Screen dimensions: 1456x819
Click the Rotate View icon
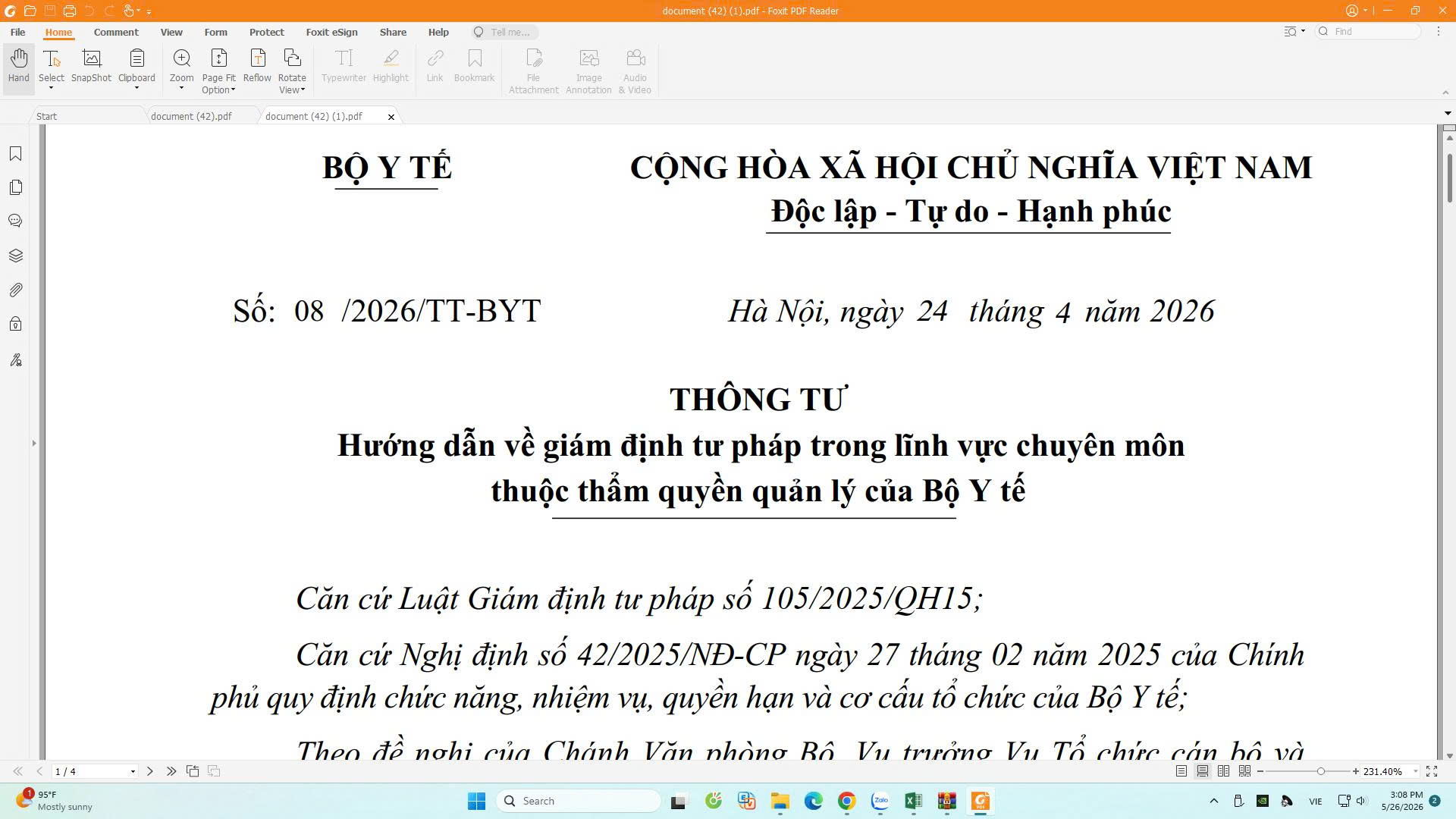[x=292, y=58]
